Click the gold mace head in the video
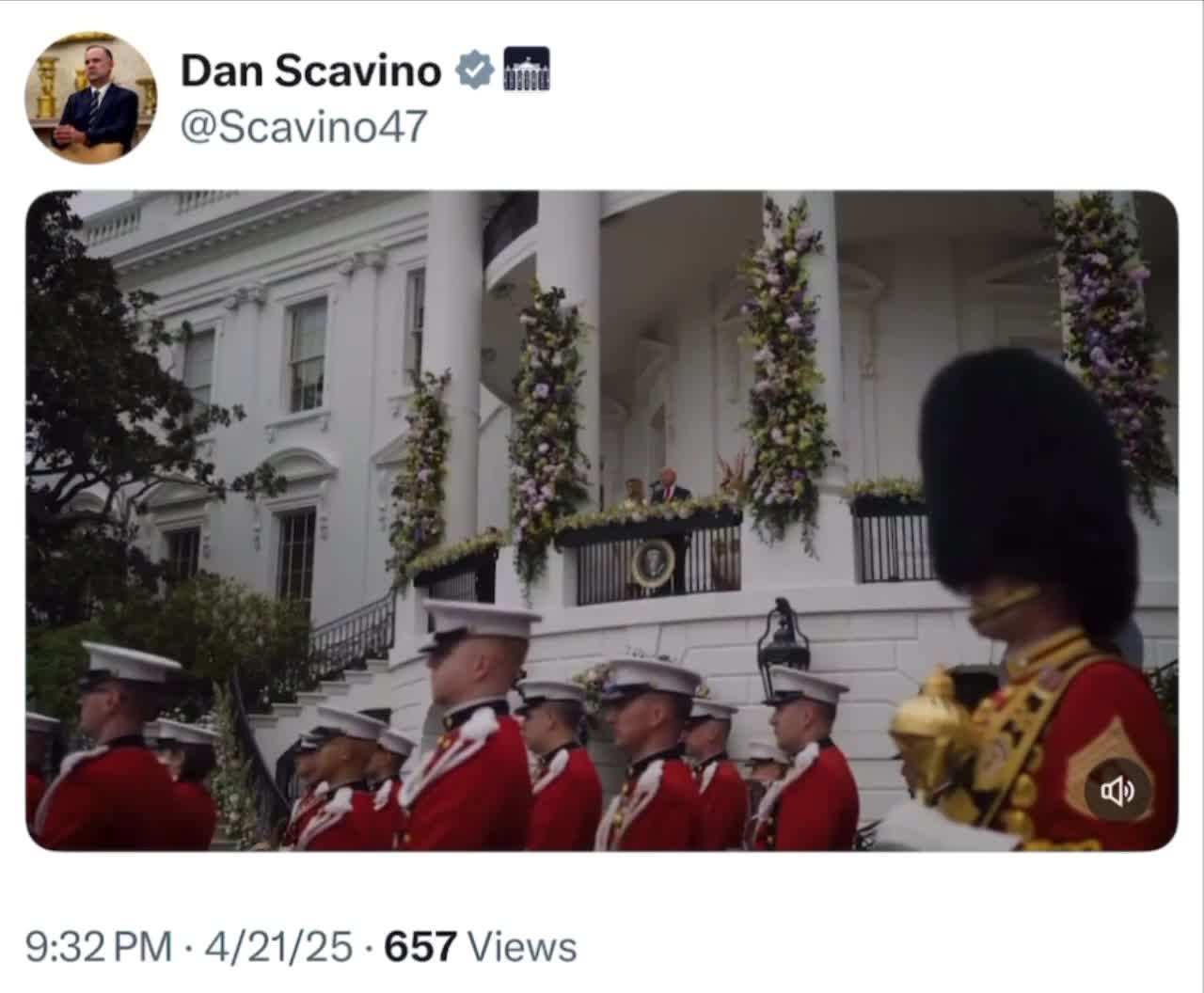Viewport: 1204px width, 993px height. (x=929, y=722)
